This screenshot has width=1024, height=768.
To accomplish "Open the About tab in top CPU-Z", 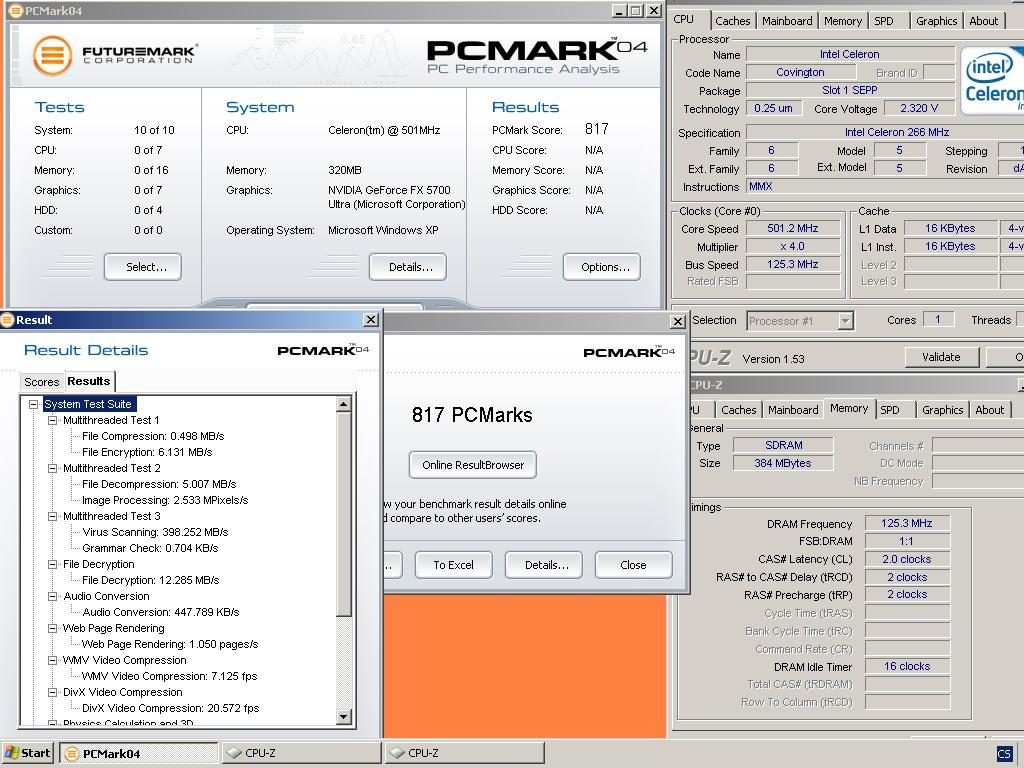I will coord(984,21).
